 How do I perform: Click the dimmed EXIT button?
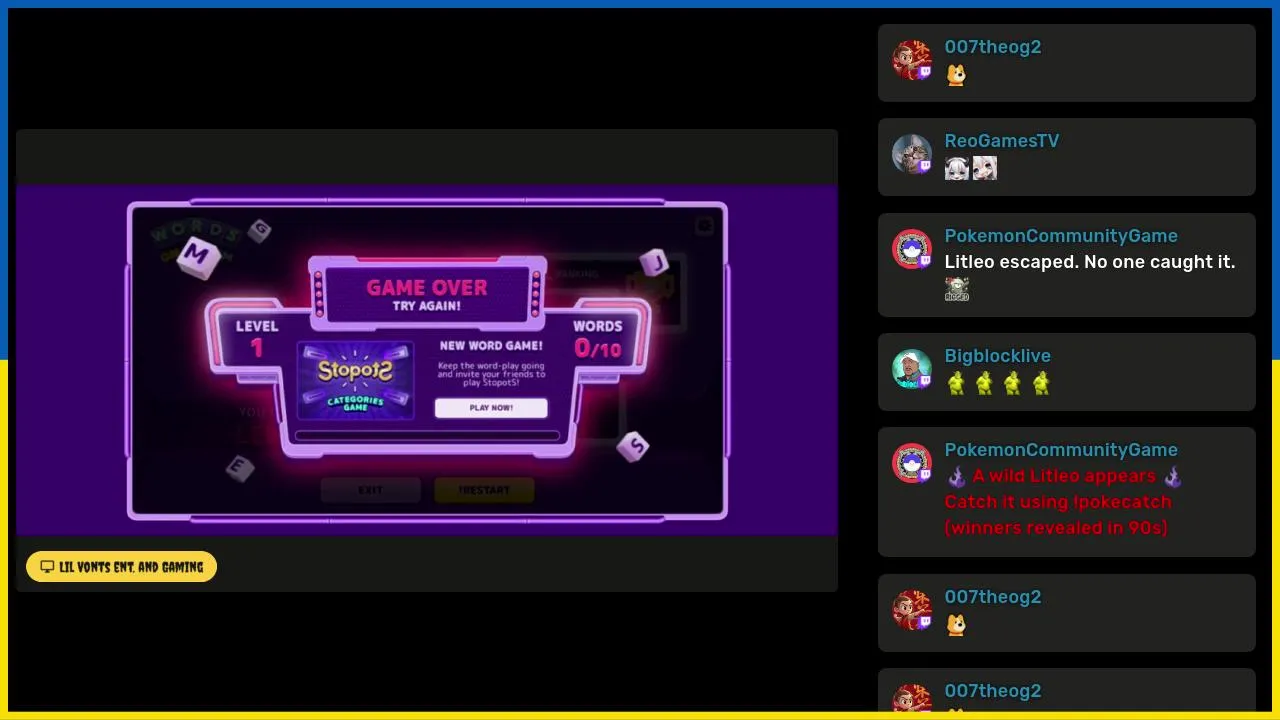(370, 490)
